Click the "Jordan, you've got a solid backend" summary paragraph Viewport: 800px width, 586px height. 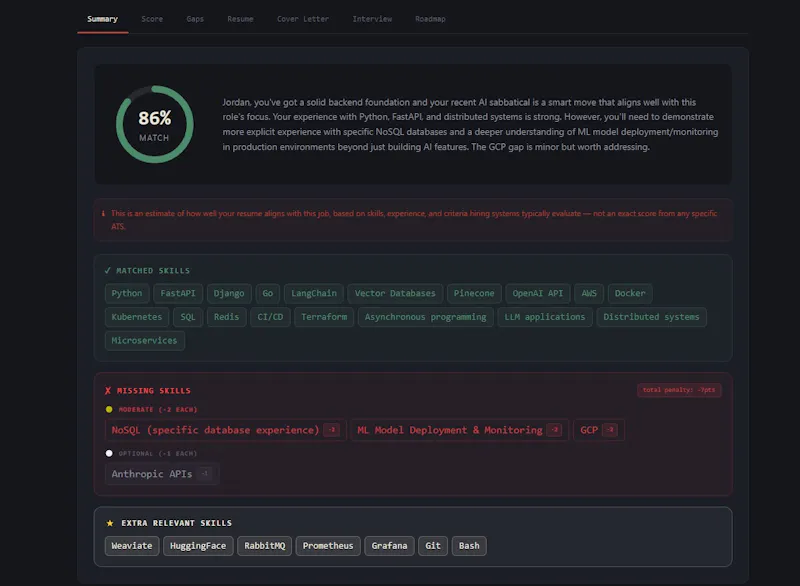[x=470, y=124]
